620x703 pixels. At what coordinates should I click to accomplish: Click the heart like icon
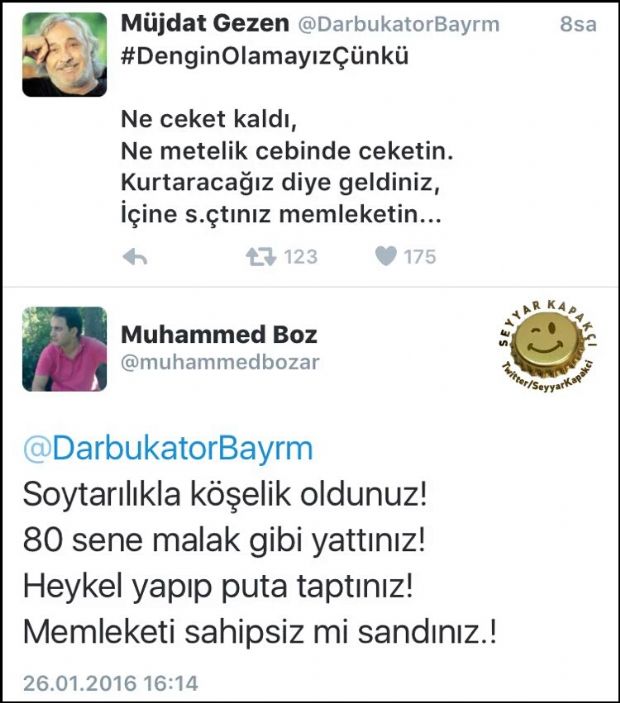point(386,256)
